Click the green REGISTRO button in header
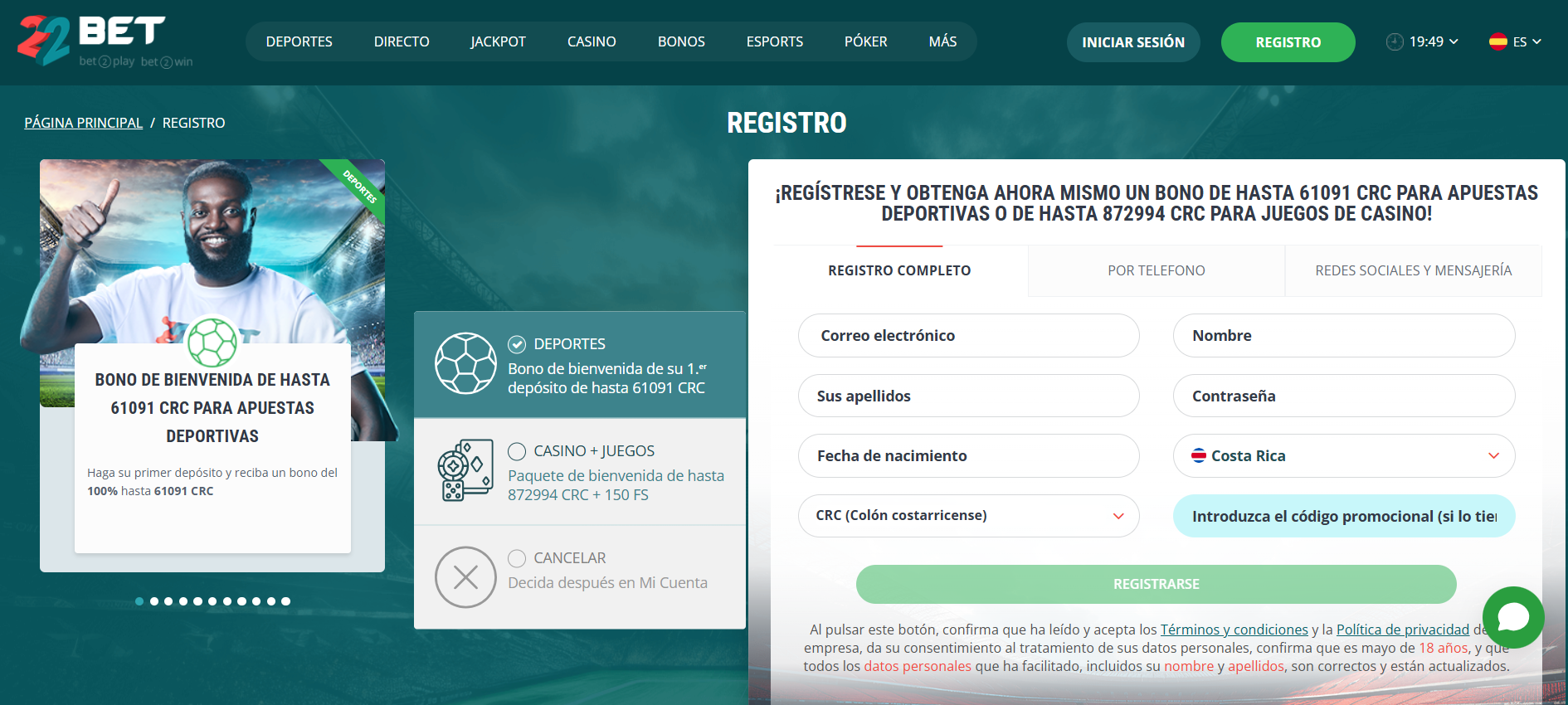Viewport: 1568px width, 705px height. pos(1288,42)
